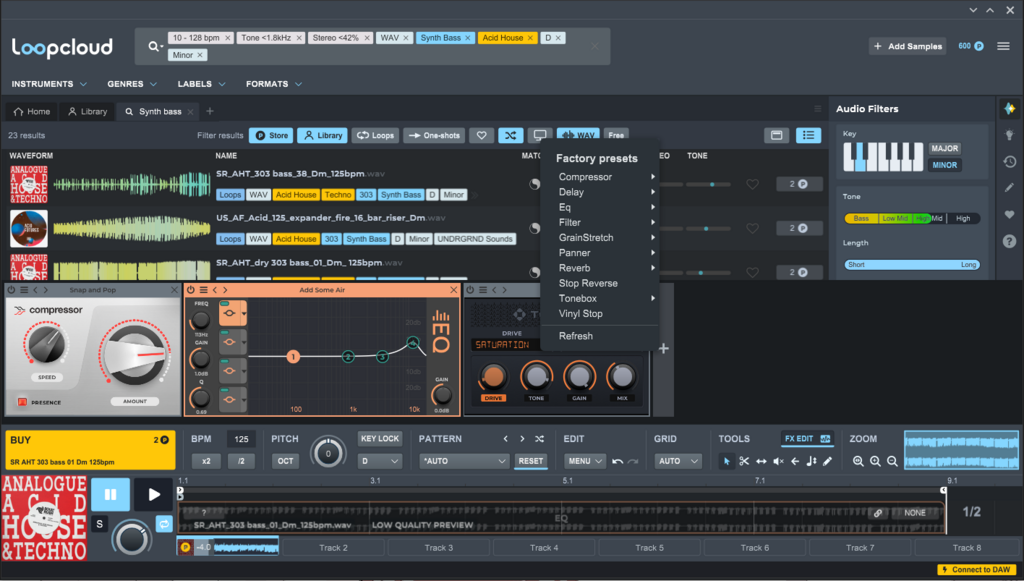
Task: Open the help question mark sidebar icon
Action: pos(1010,241)
